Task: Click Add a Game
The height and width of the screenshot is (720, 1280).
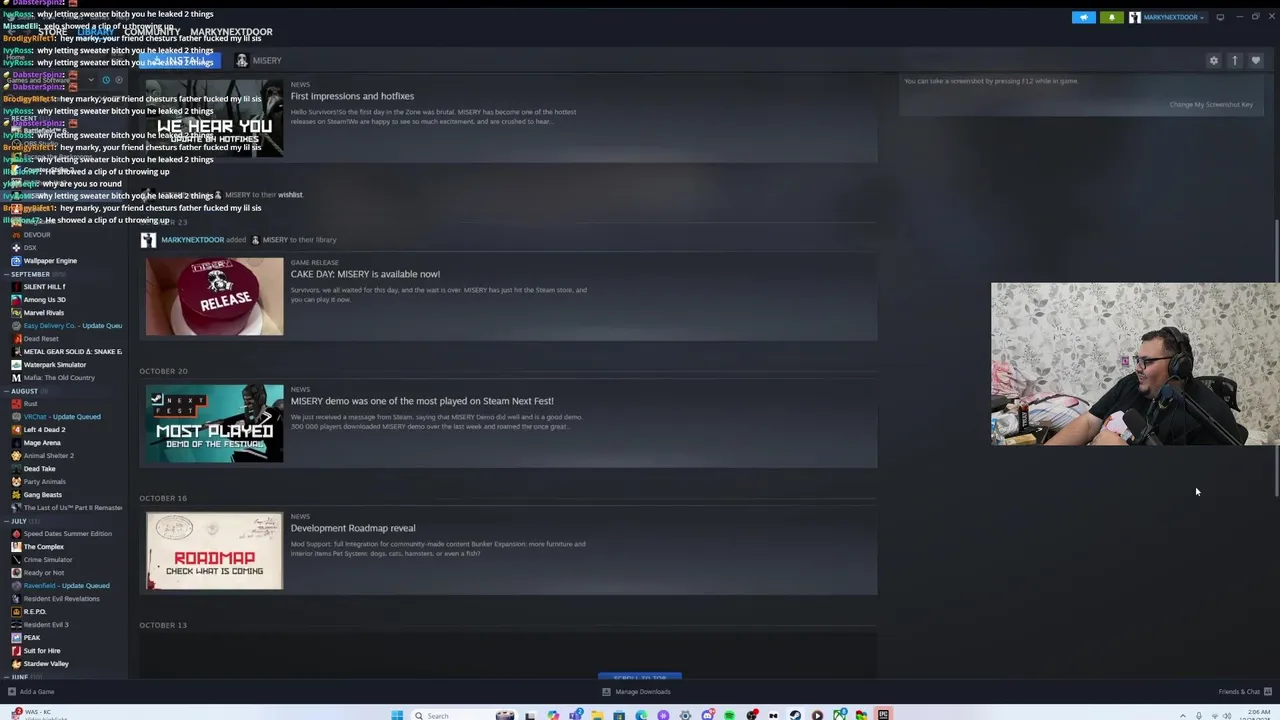Action: [x=30, y=692]
